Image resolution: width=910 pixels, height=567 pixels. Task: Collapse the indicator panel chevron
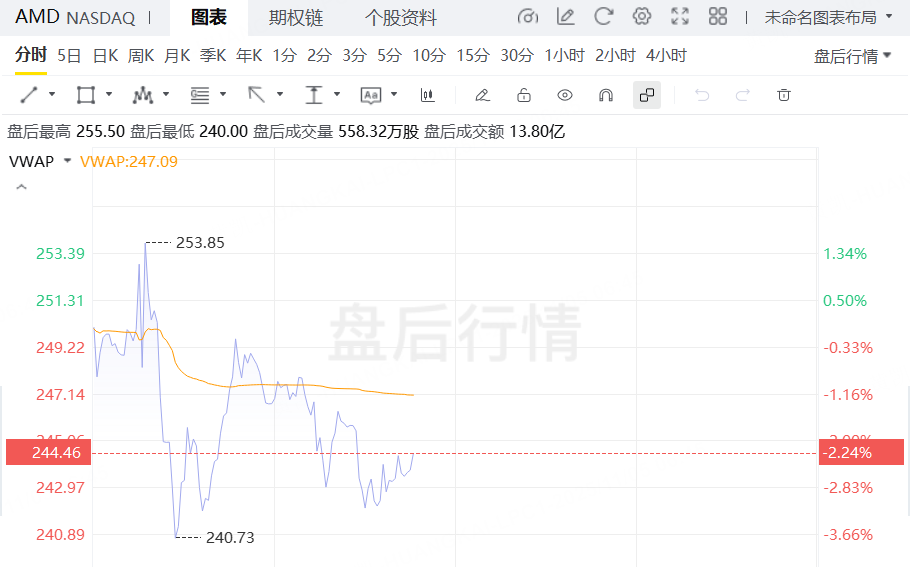(21, 187)
